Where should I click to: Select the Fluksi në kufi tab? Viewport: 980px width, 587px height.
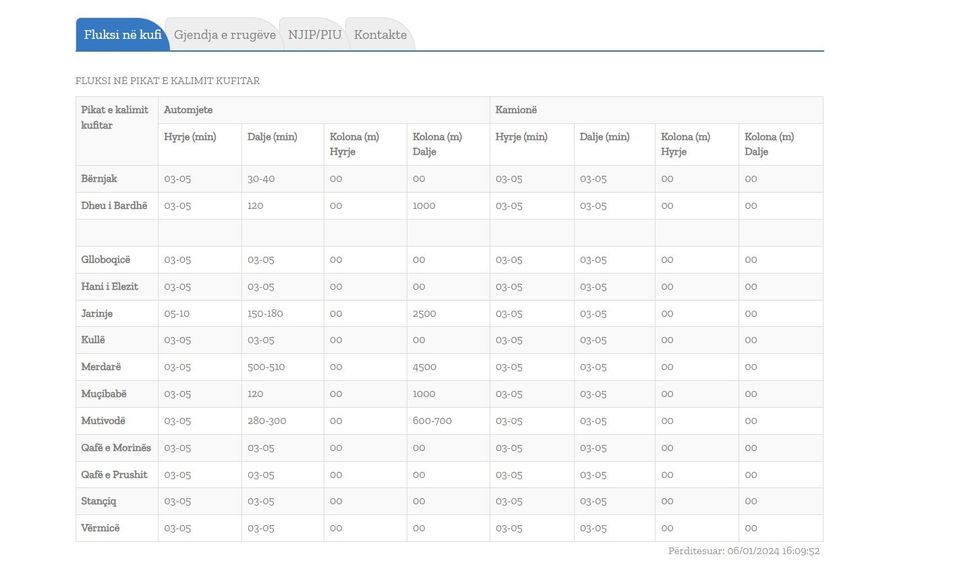[122, 35]
